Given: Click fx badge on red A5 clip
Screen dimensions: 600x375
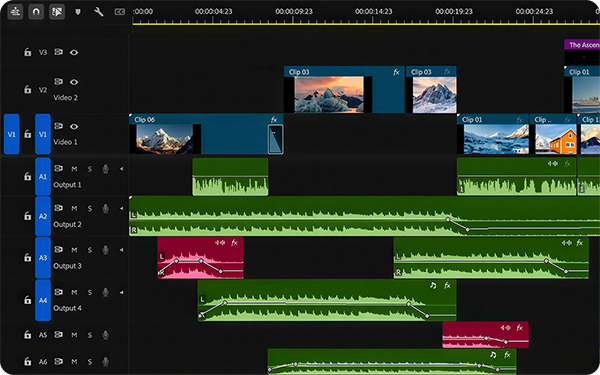Looking at the screenshot, I should pyautogui.click(x=520, y=328).
